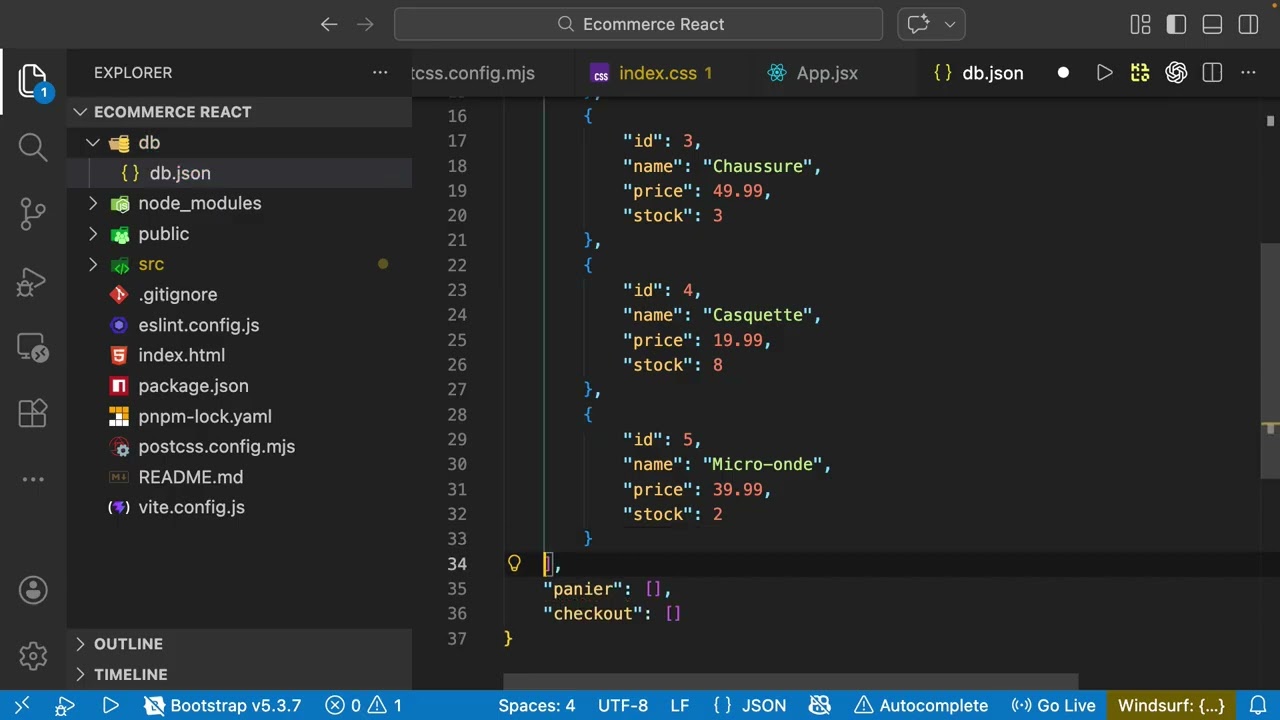The image size is (1280, 720).
Task: Run the db.json file with play icon
Action: click(1104, 73)
